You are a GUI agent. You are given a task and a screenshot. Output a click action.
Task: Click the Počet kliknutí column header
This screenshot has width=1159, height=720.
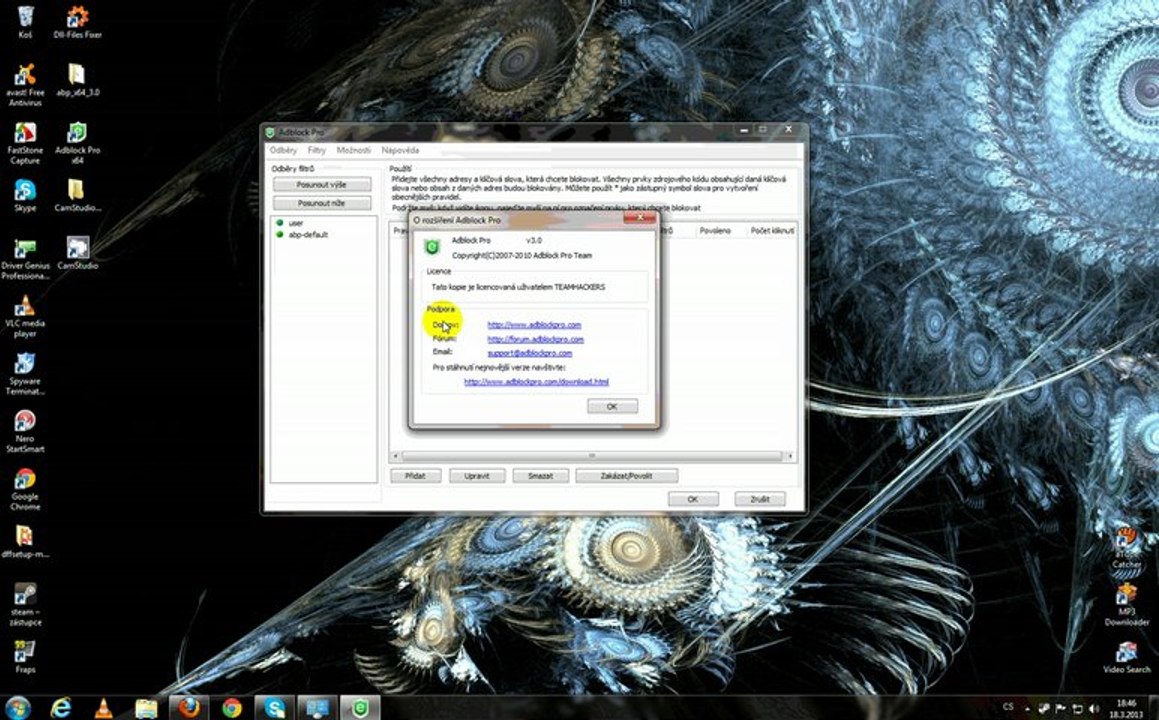[772, 231]
